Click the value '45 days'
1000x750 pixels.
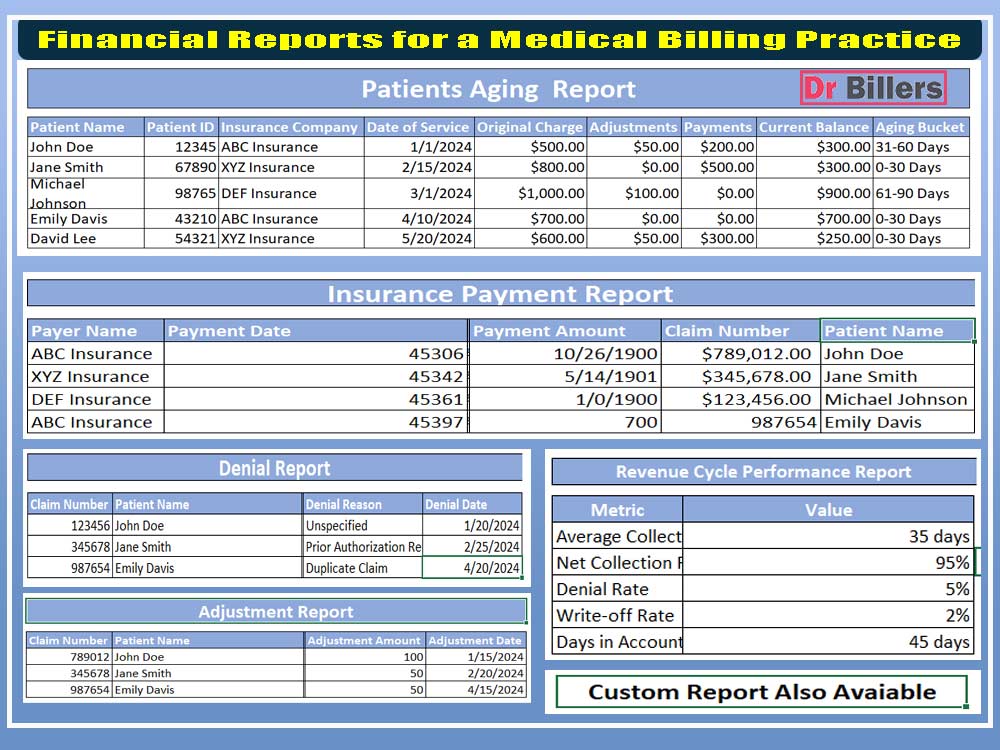[828, 642]
